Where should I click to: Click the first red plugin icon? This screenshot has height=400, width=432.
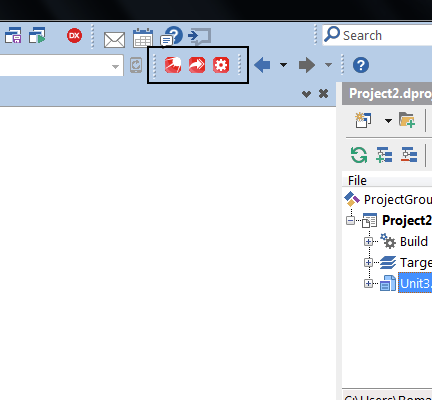point(173,65)
